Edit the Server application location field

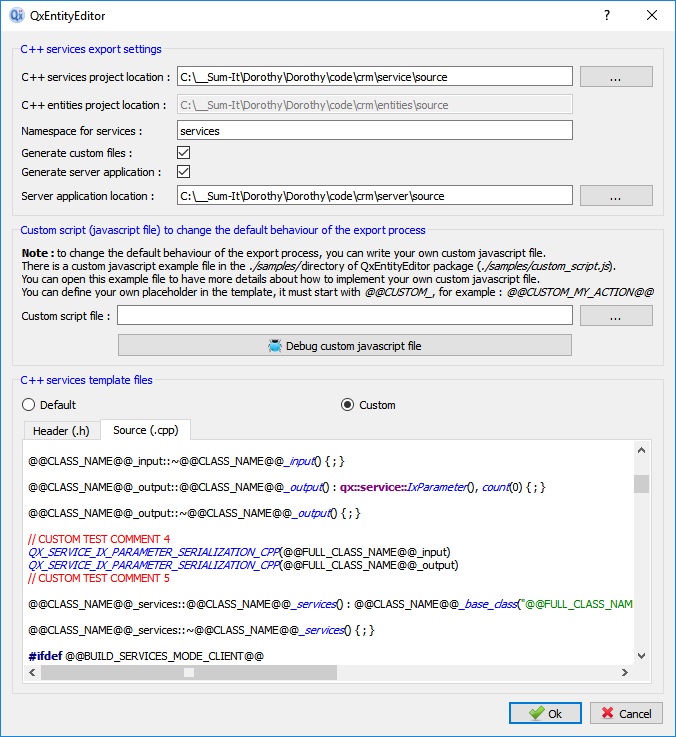pyautogui.click(x=375, y=196)
